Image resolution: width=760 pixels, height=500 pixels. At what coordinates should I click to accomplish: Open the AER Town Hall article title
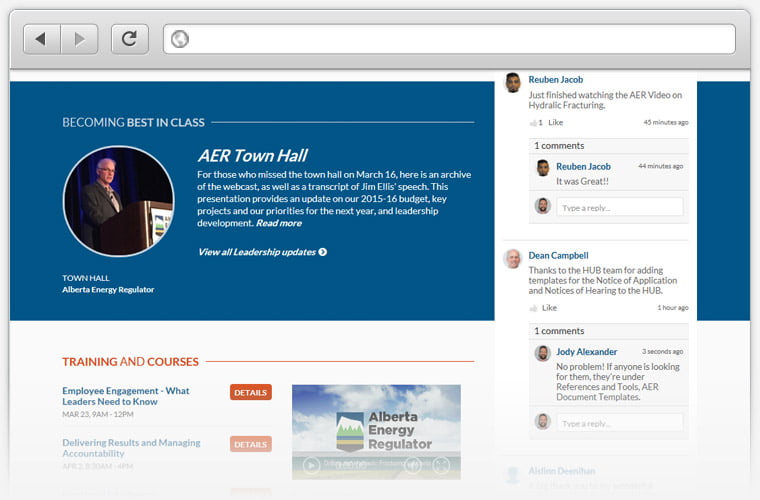pyautogui.click(x=253, y=156)
